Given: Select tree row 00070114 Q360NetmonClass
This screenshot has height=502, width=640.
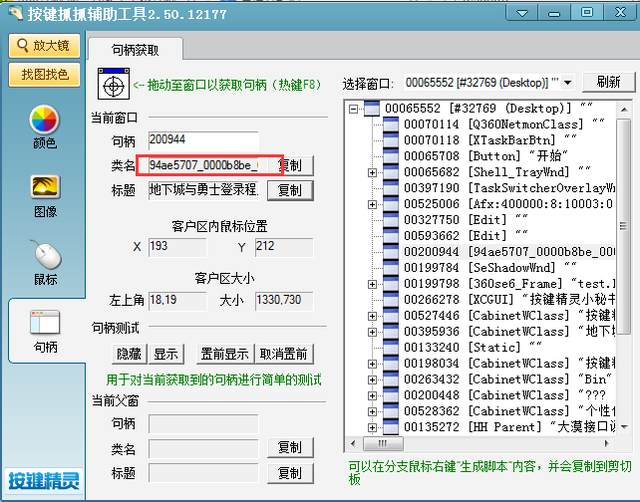Looking at the screenshot, I should click(504, 124).
